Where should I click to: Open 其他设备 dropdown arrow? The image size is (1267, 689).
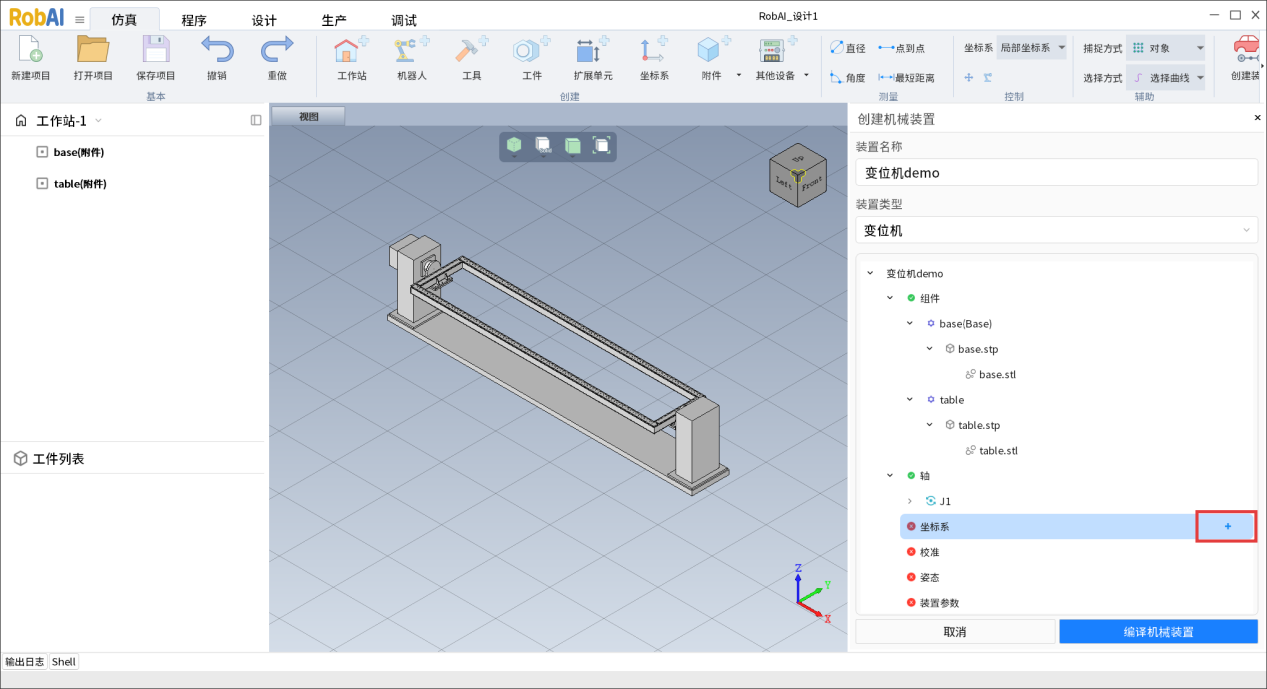[x=806, y=76]
